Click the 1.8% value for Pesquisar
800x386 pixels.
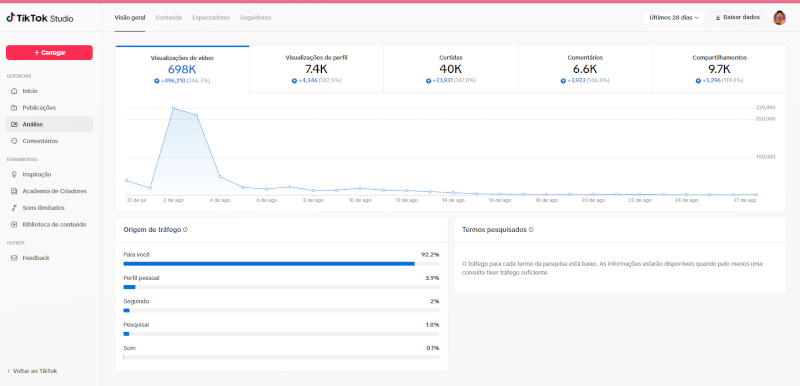(x=433, y=325)
